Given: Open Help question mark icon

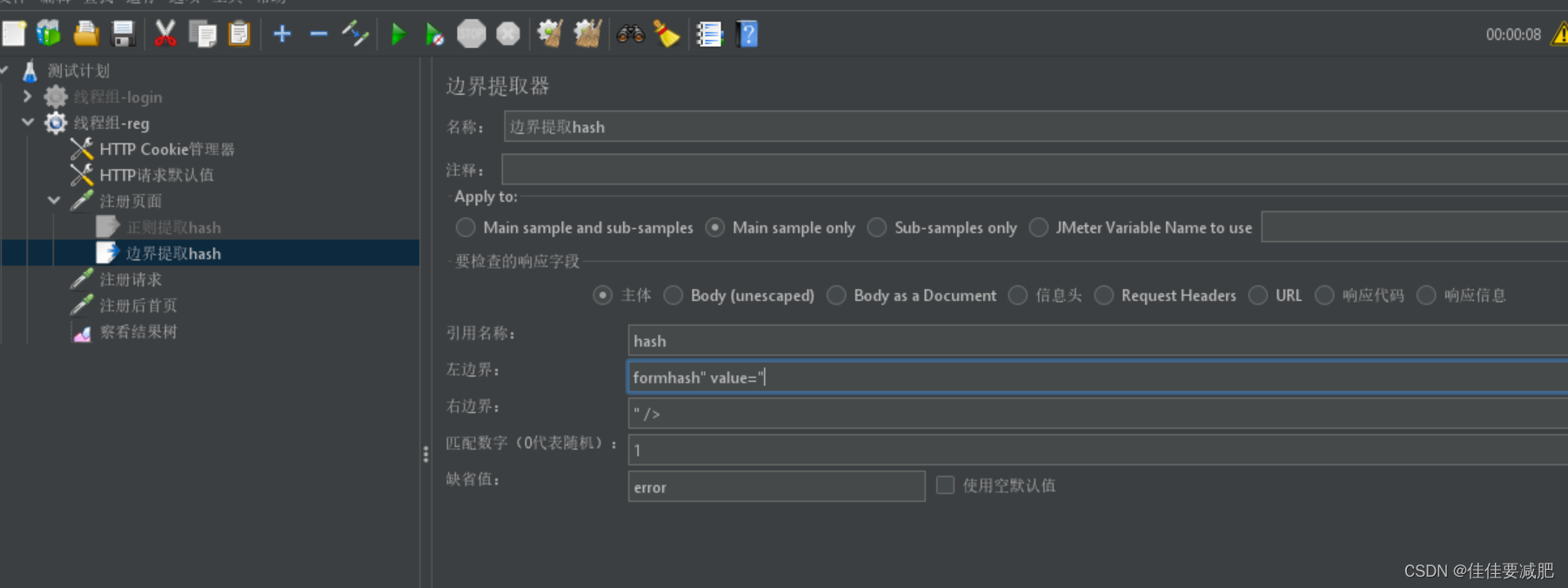Looking at the screenshot, I should click(747, 34).
